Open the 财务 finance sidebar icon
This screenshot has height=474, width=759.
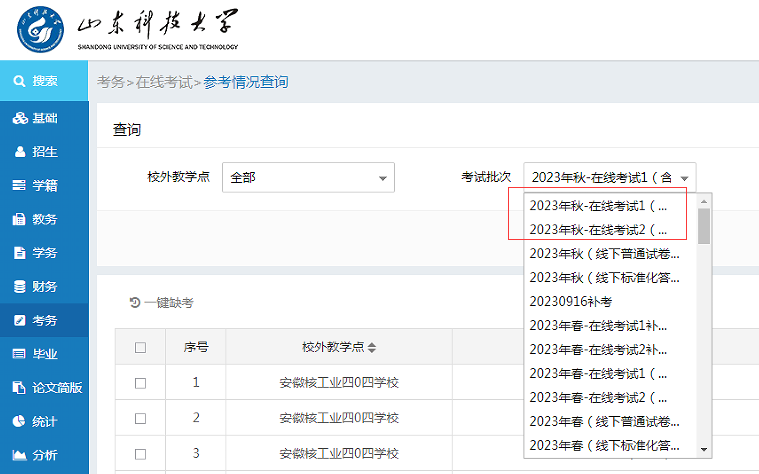point(19,286)
